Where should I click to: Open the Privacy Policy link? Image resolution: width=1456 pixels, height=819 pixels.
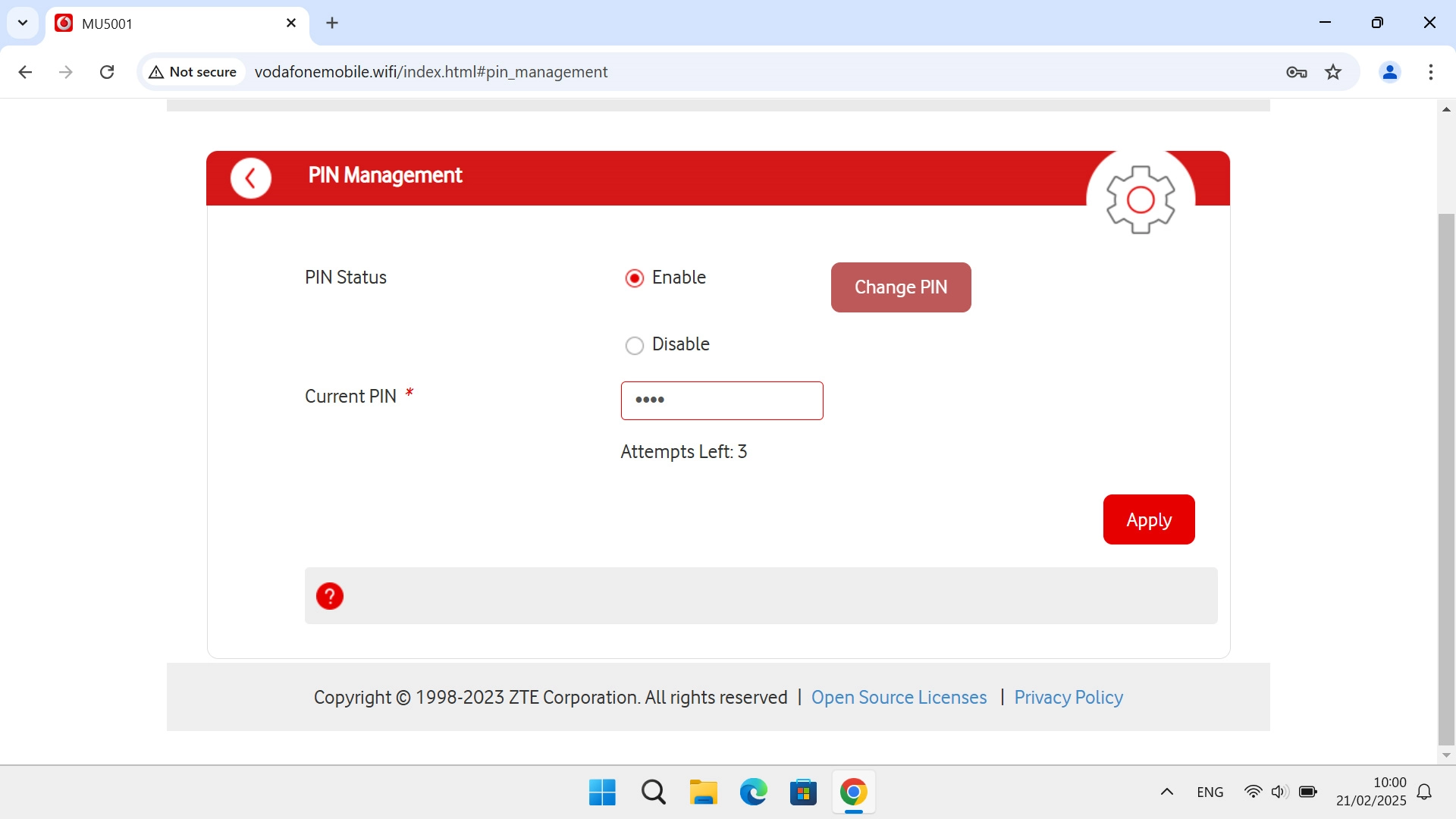tap(1068, 698)
